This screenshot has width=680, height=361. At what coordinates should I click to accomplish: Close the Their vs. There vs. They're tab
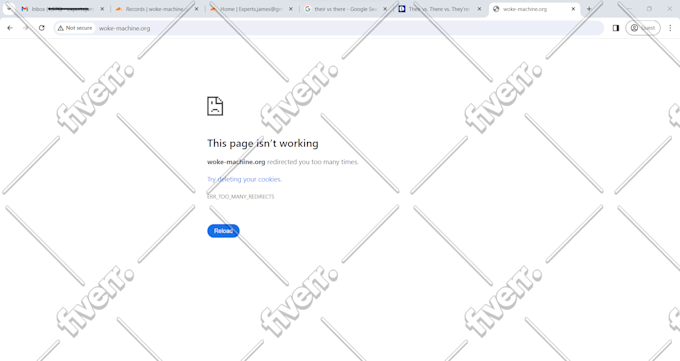tap(480, 9)
